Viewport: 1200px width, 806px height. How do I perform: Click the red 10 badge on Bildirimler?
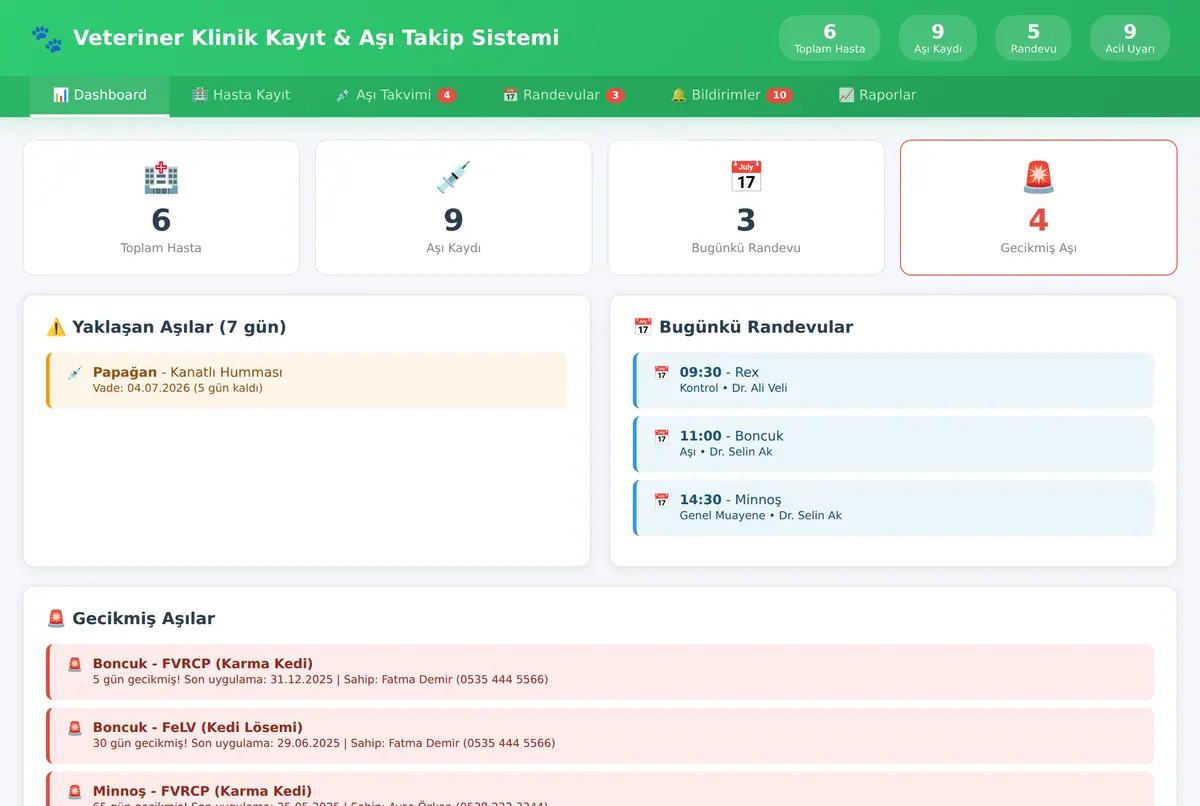click(x=780, y=95)
